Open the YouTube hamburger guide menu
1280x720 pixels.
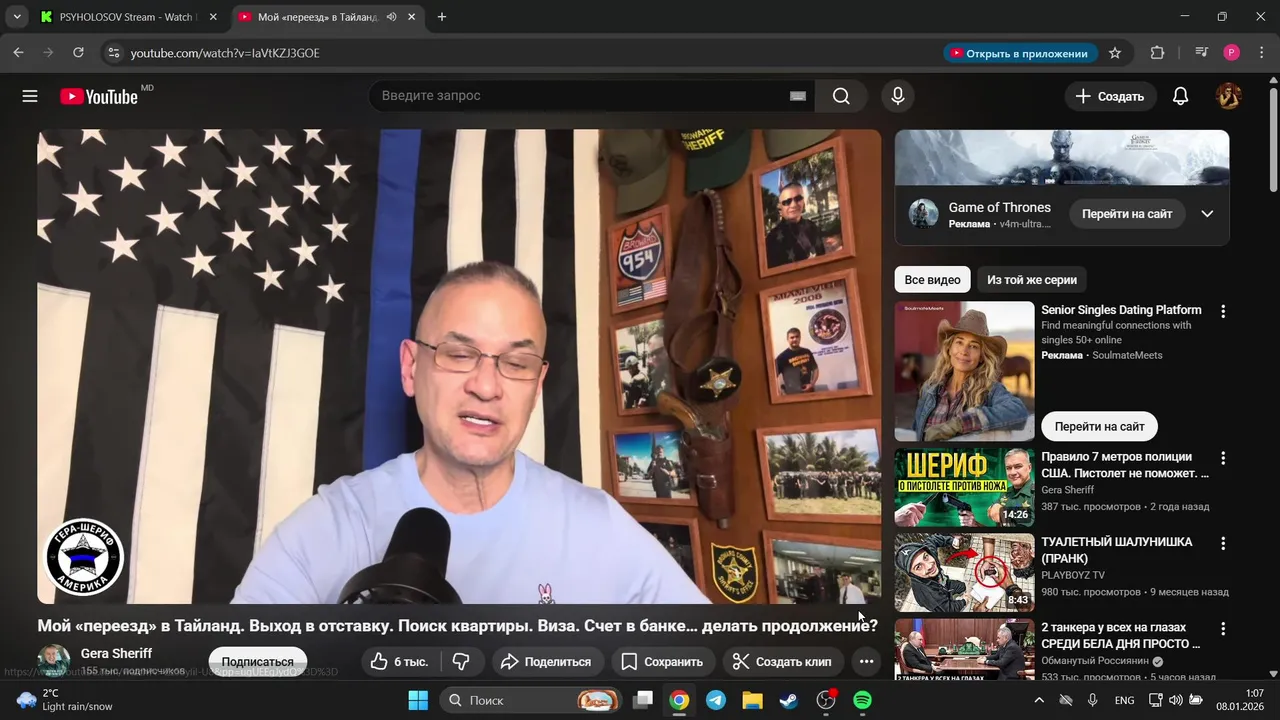coord(30,96)
